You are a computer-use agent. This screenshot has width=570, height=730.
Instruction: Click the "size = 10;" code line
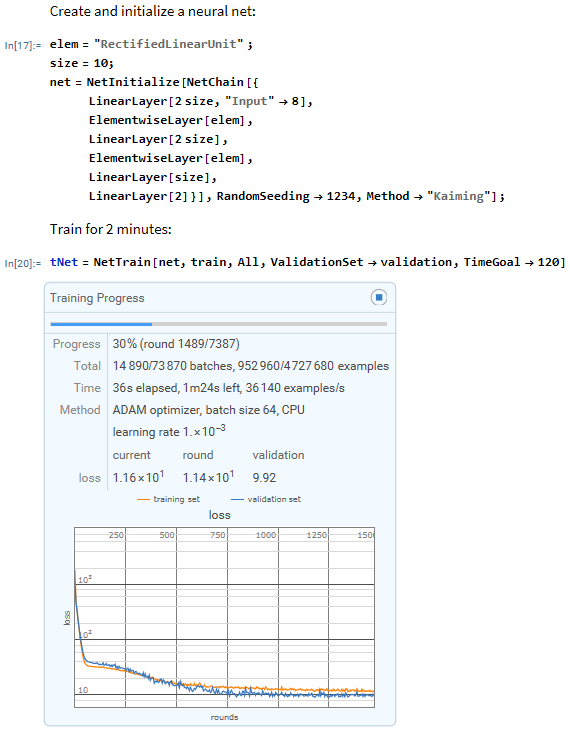(x=82, y=63)
